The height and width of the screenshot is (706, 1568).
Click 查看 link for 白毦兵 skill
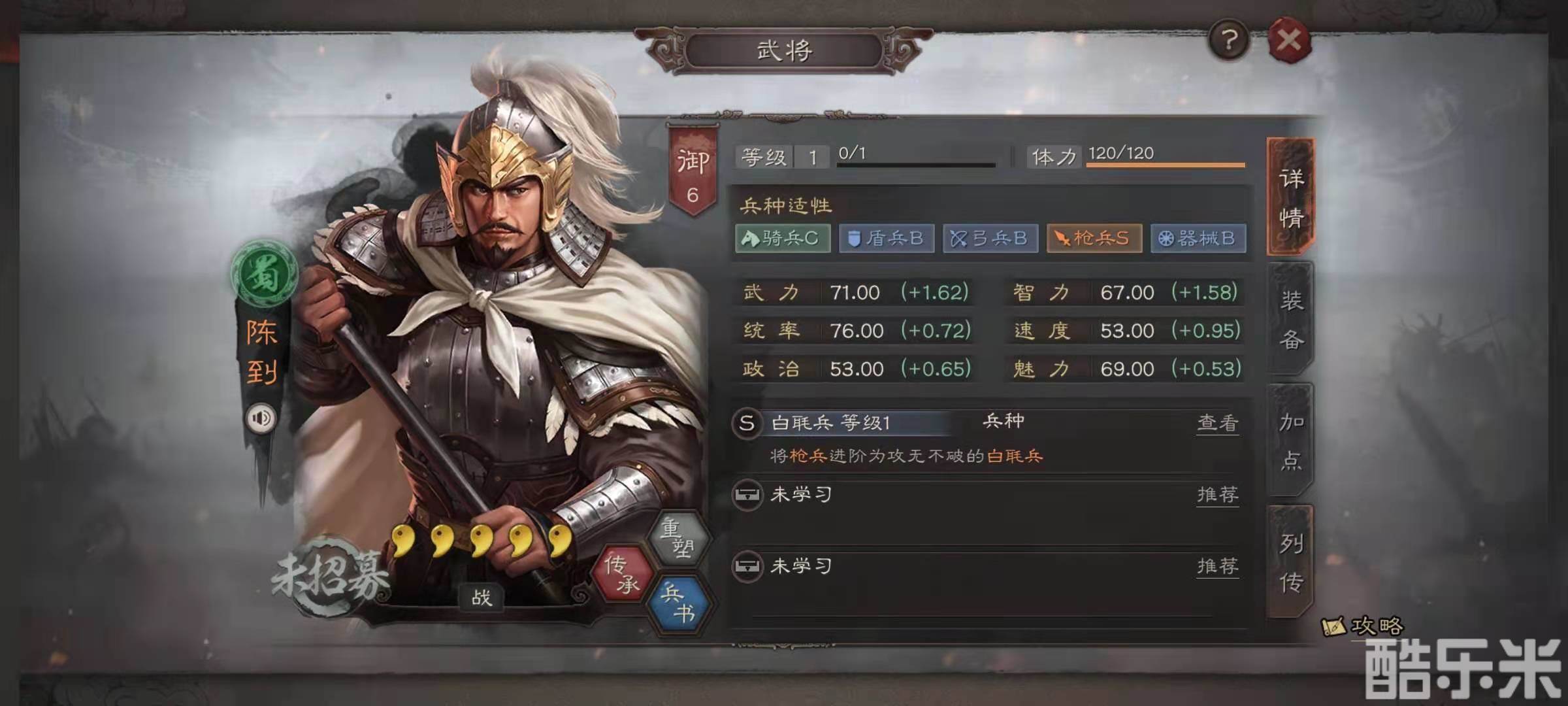tap(1218, 424)
